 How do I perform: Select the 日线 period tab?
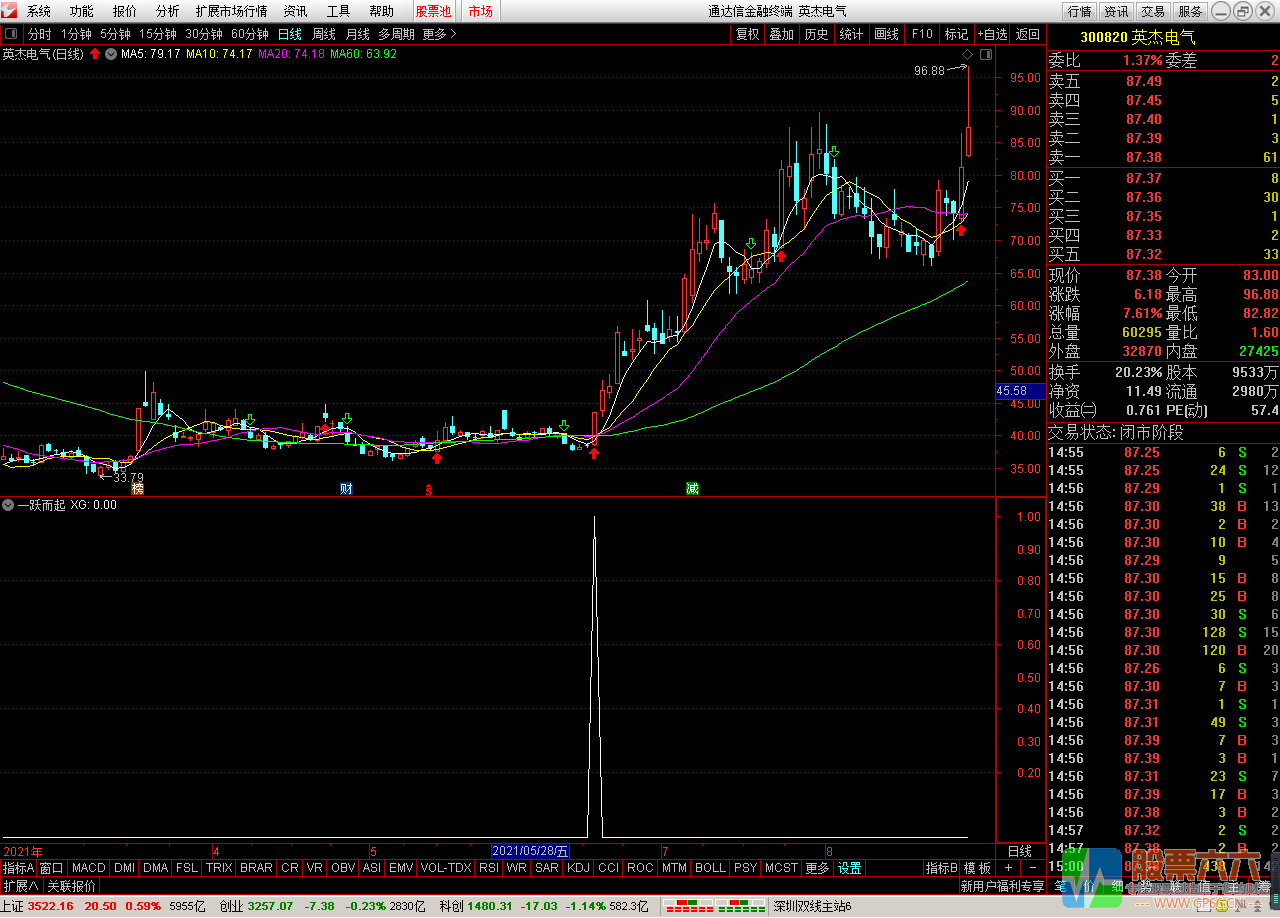pos(290,34)
